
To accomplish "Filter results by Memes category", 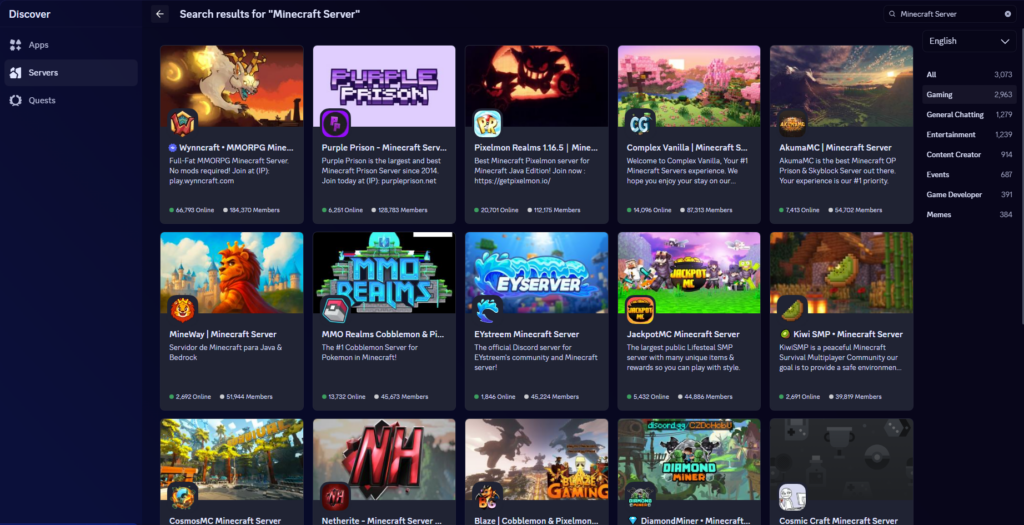I will click(969, 215).
